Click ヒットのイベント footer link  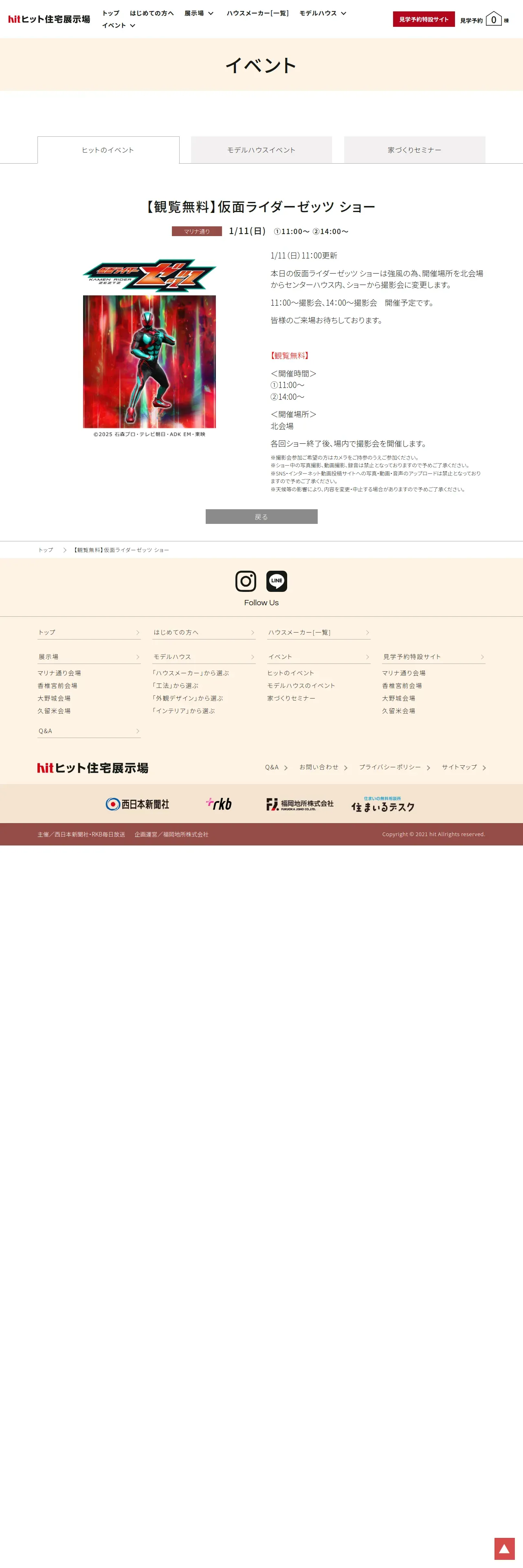(291, 673)
